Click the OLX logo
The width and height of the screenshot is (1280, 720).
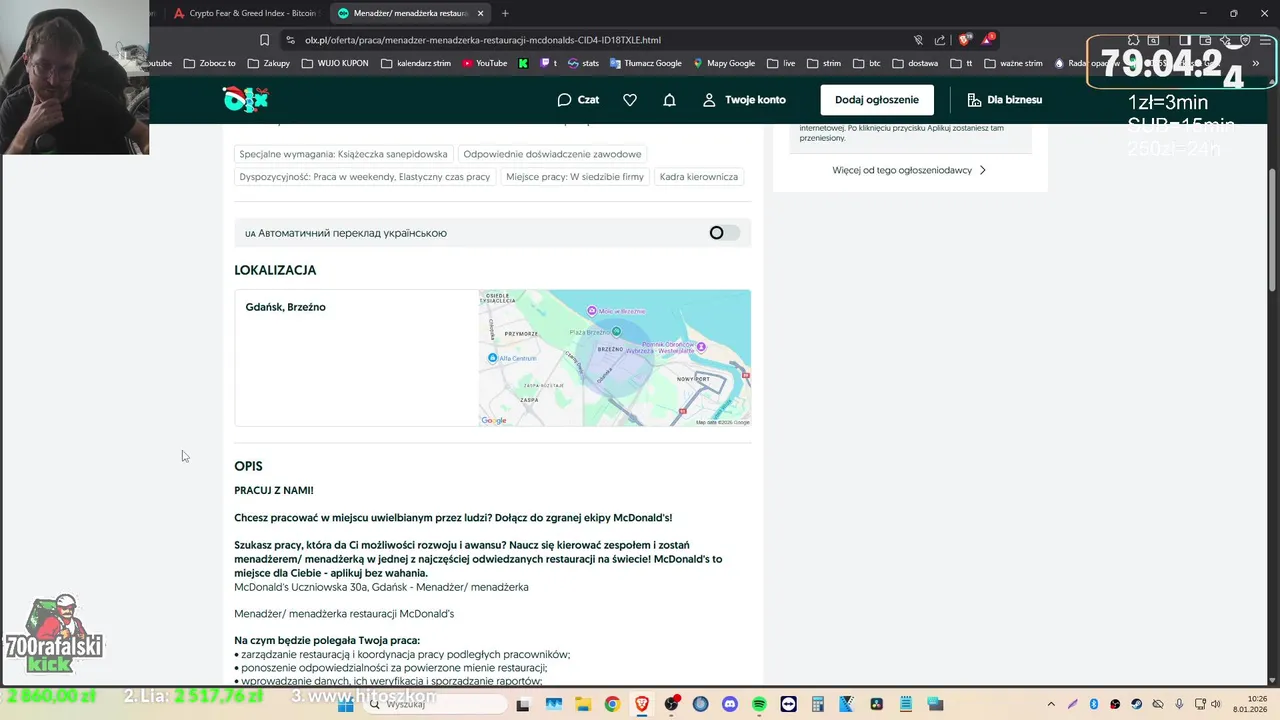coord(245,99)
